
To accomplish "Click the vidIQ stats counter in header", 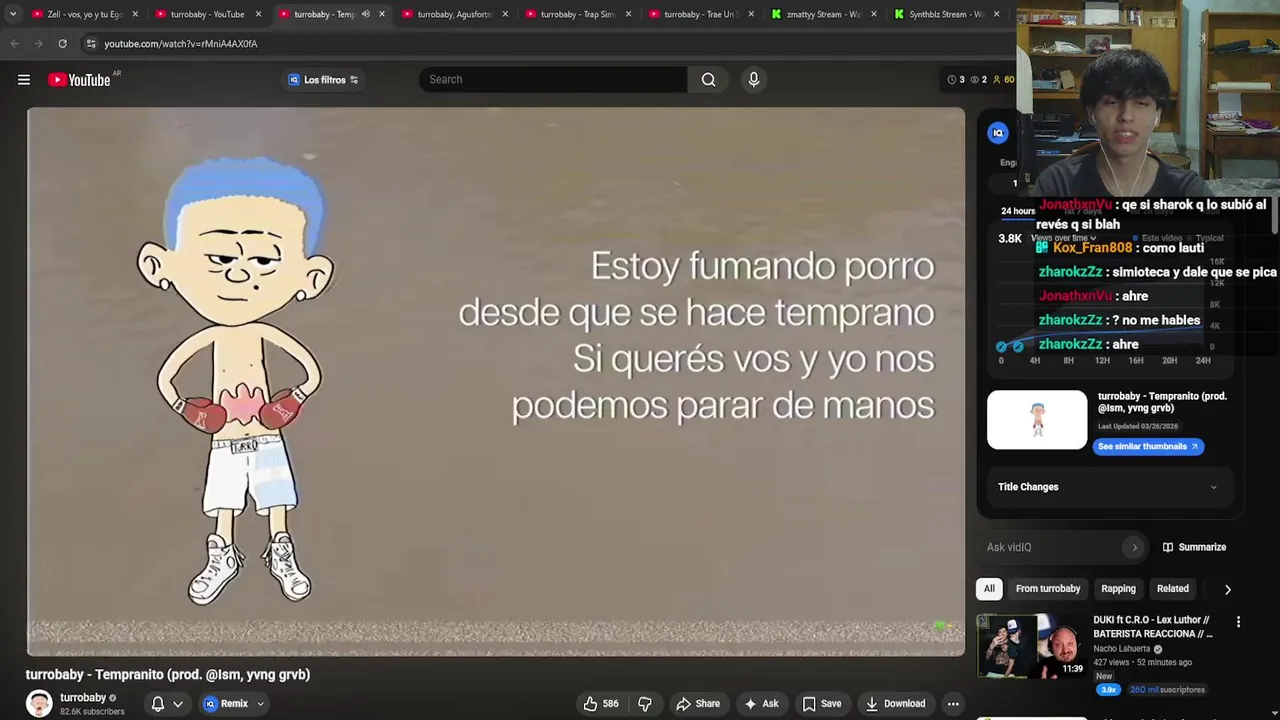I will 981,80.
